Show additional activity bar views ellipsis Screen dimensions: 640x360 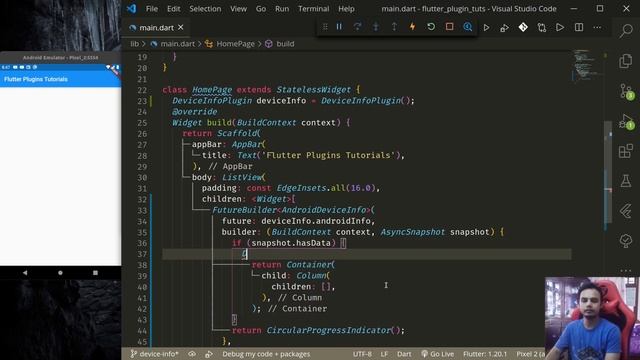(626, 270)
